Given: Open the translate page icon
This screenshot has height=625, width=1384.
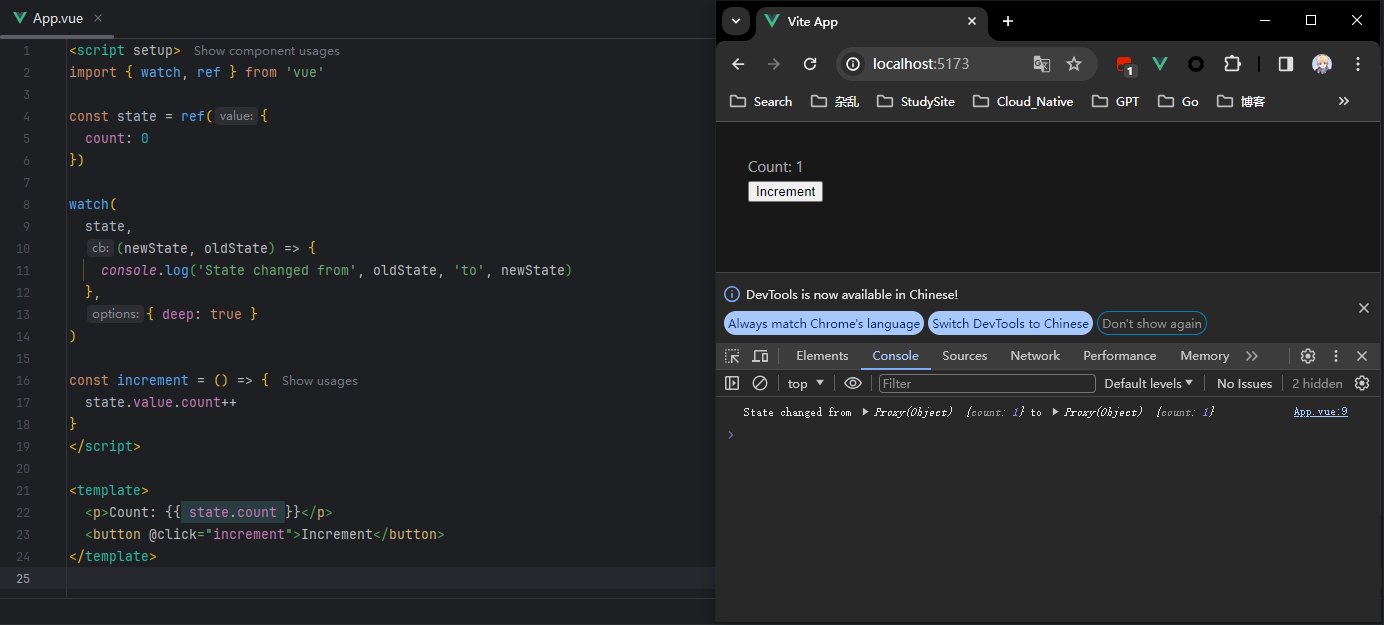Looking at the screenshot, I should pos(1042,64).
